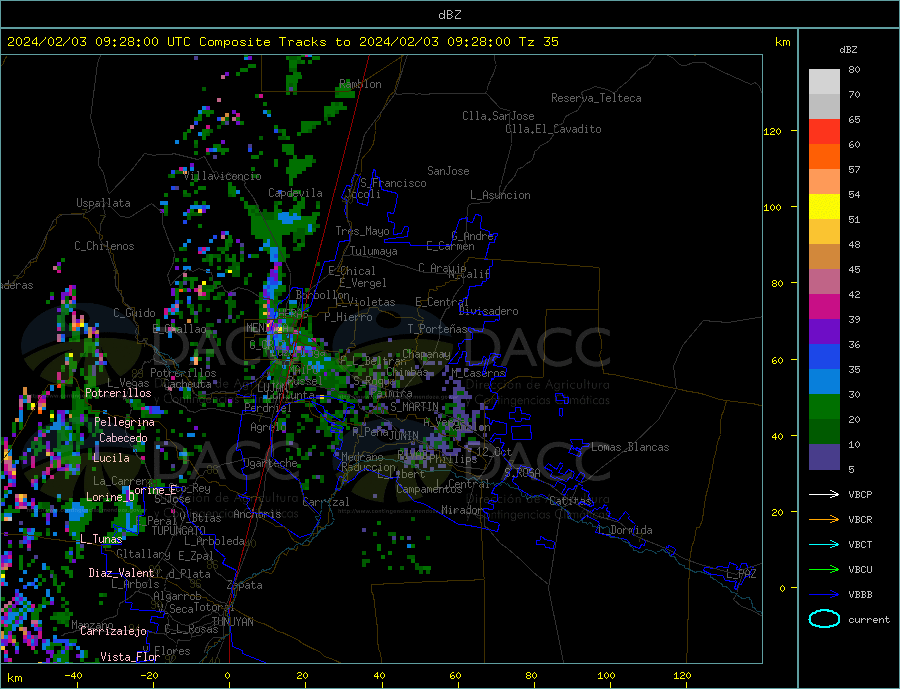
Task: Click the Villavicencio map label
Action: point(222,176)
